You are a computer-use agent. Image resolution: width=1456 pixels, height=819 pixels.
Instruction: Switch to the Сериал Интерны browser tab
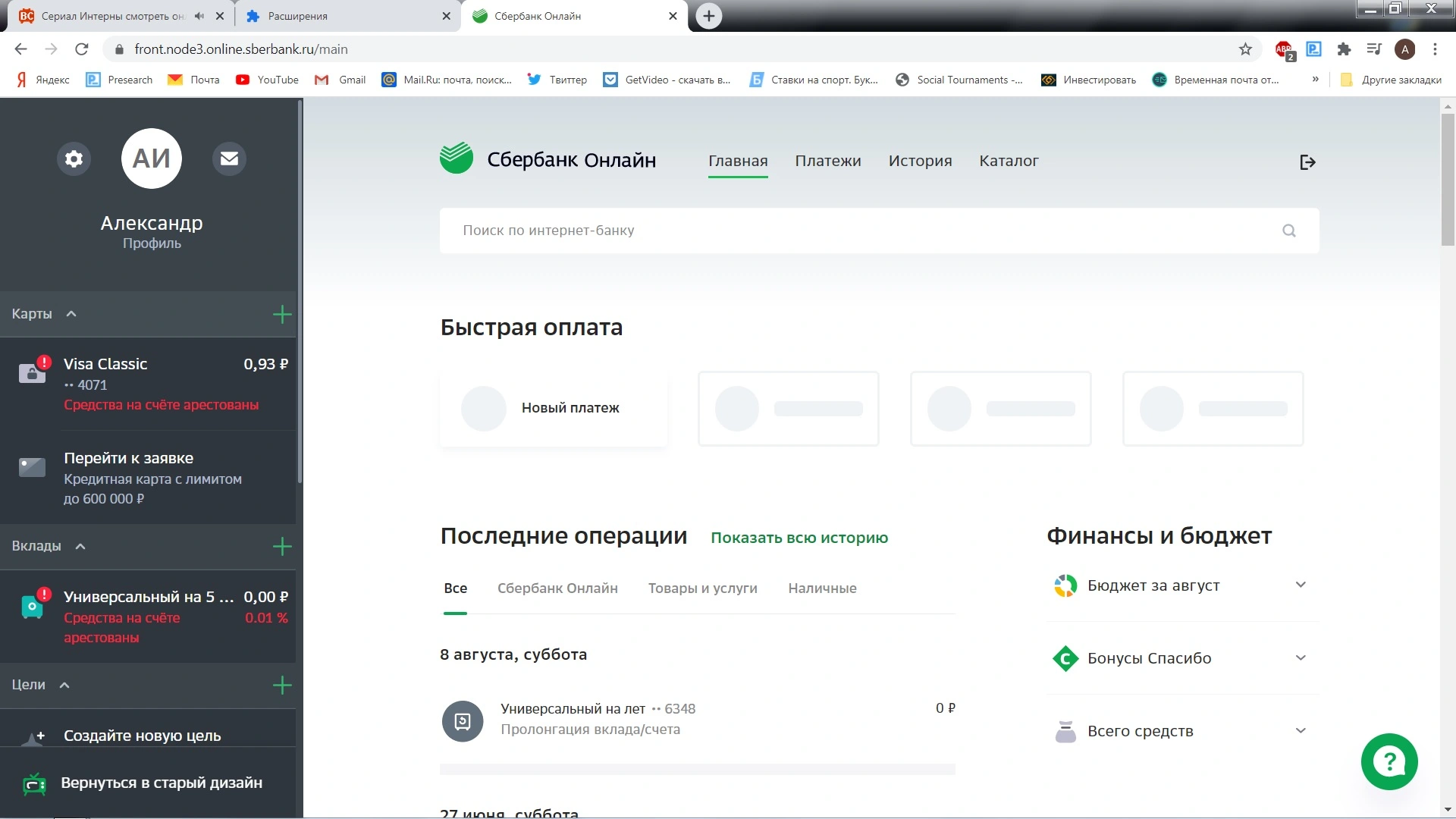click(122, 16)
